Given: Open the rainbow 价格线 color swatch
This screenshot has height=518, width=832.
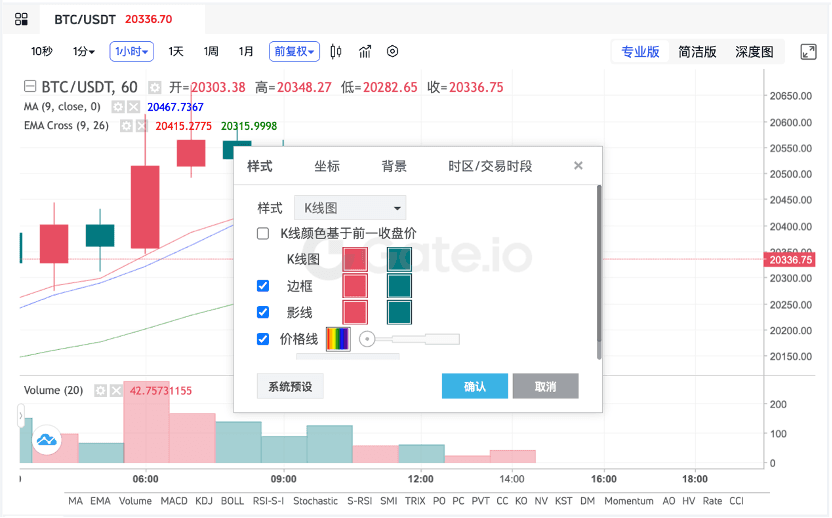Looking at the screenshot, I should point(338,339).
